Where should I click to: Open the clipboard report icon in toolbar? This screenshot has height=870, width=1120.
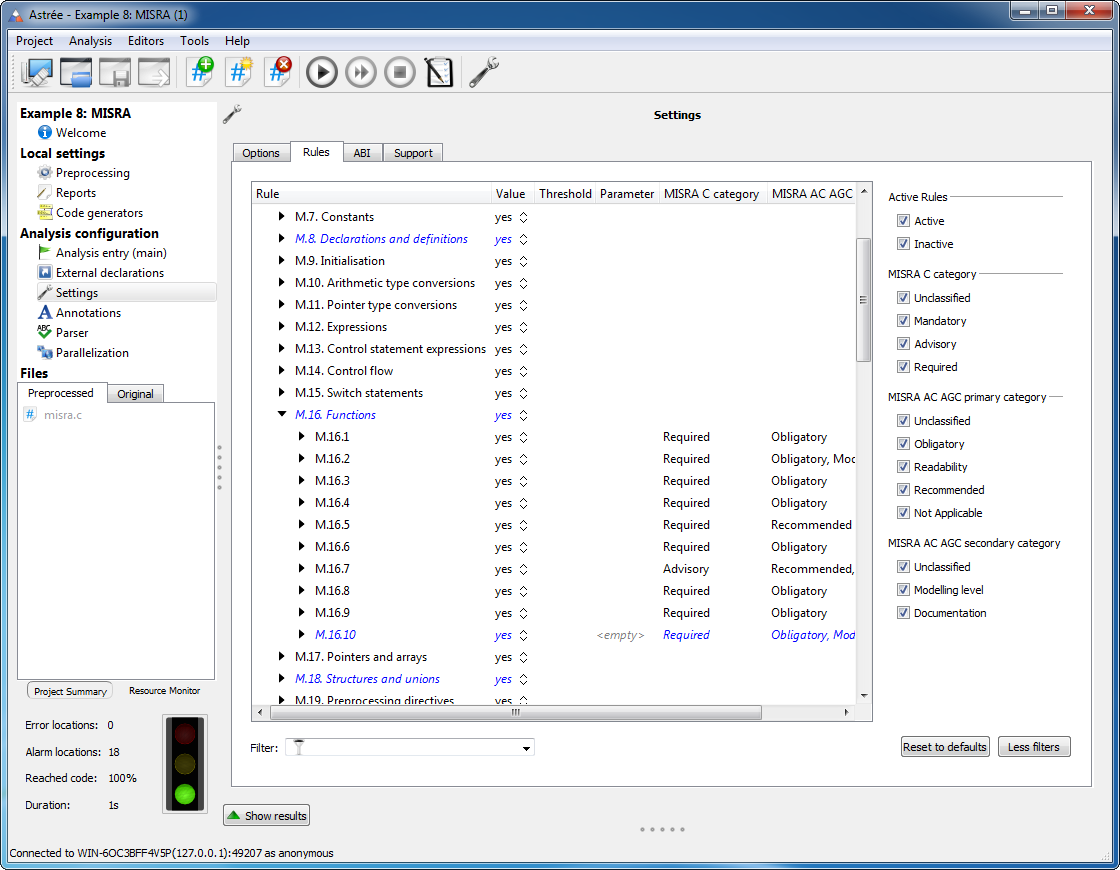[439, 72]
